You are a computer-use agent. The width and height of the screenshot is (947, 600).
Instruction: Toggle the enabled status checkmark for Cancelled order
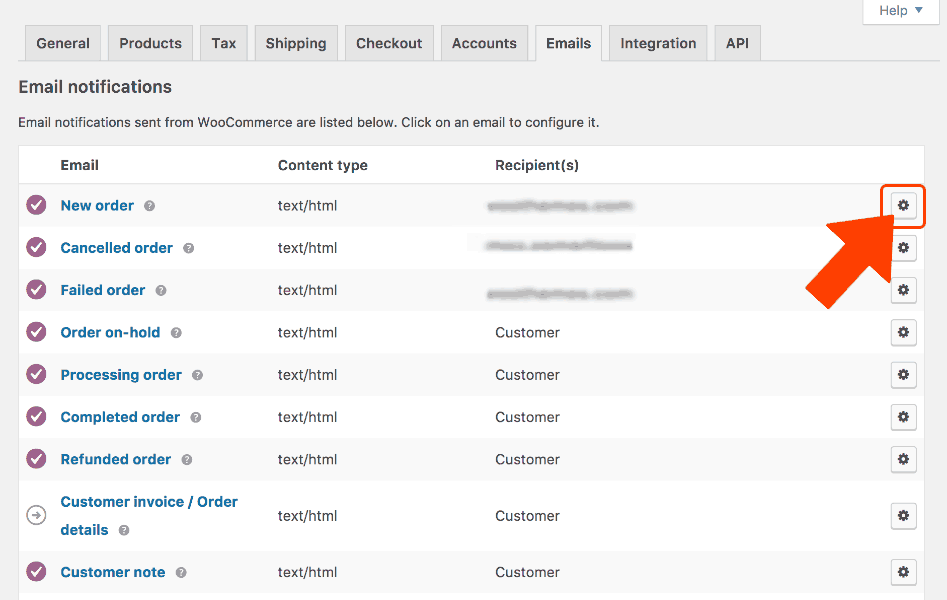(x=36, y=248)
